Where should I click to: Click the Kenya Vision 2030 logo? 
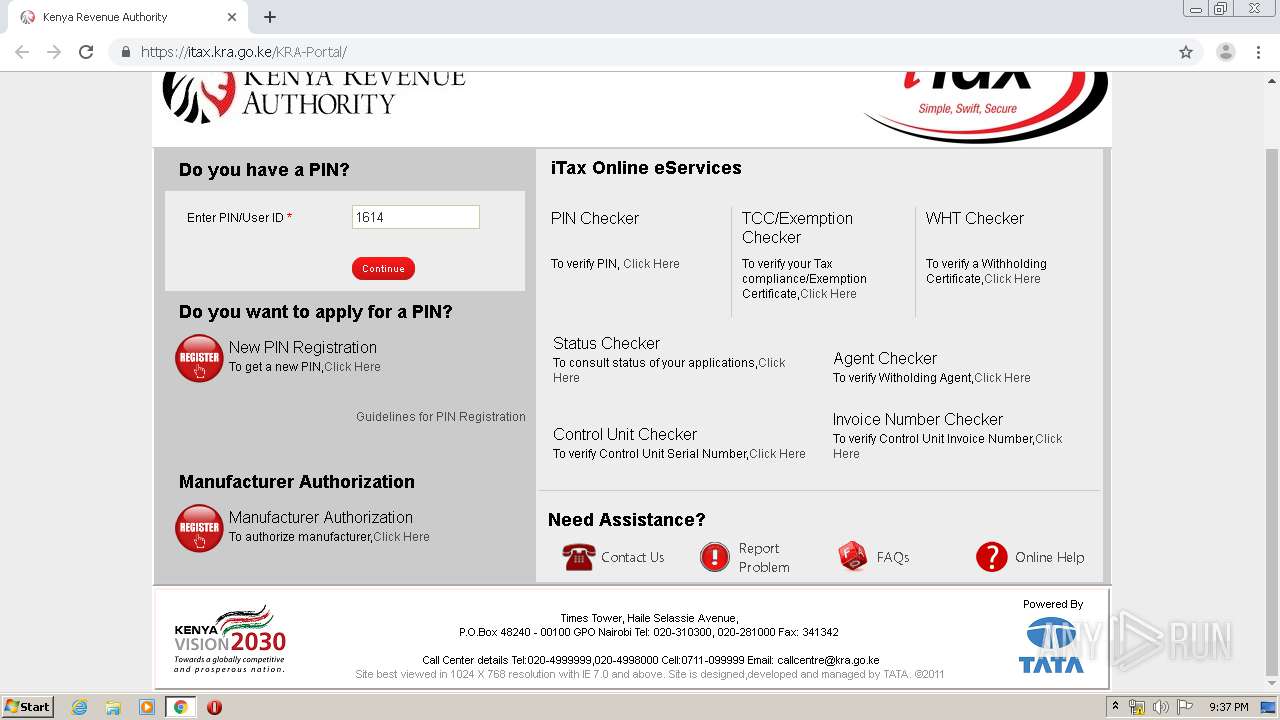pos(230,638)
